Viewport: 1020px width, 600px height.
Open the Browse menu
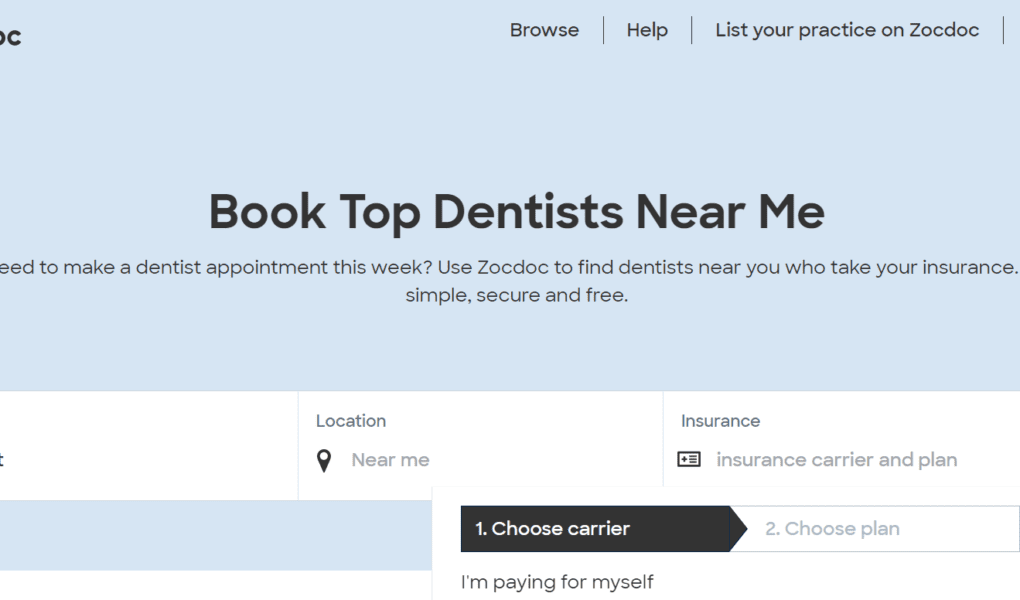pyautogui.click(x=544, y=30)
